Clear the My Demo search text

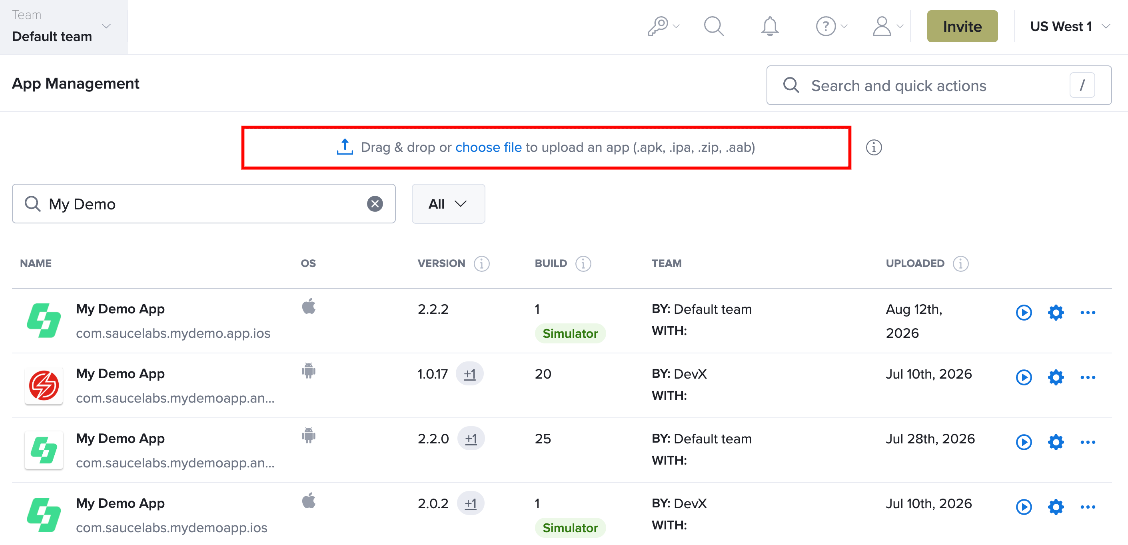(375, 204)
